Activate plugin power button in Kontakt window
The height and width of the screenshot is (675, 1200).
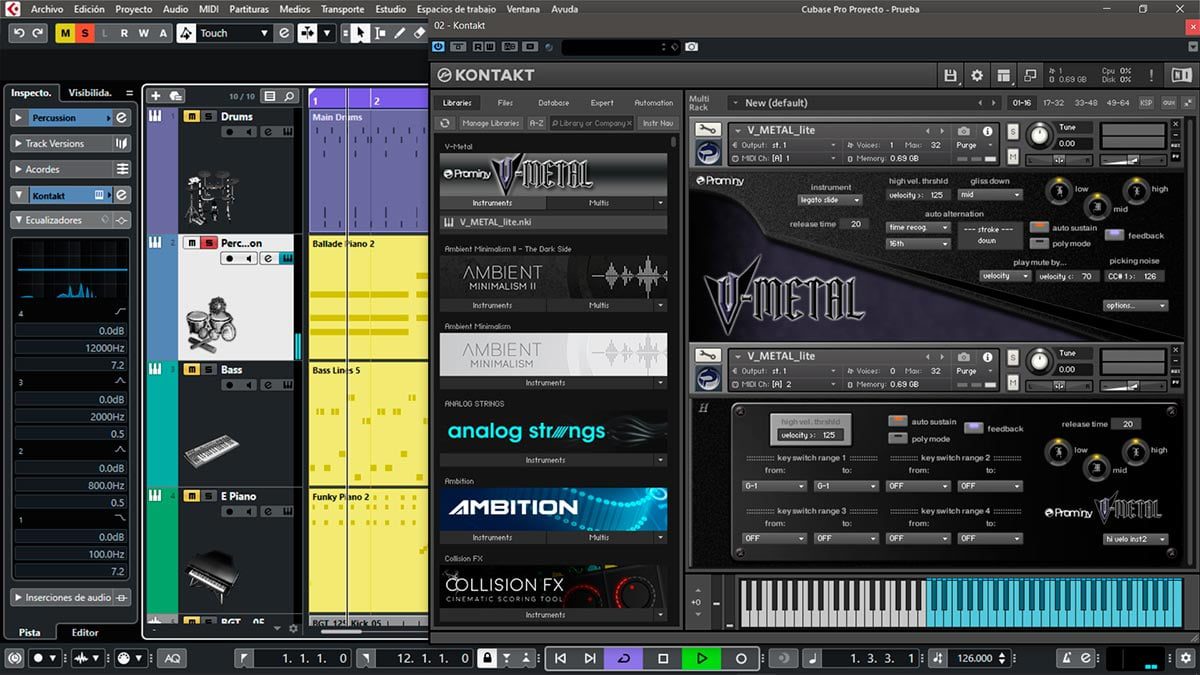(x=439, y=47)
